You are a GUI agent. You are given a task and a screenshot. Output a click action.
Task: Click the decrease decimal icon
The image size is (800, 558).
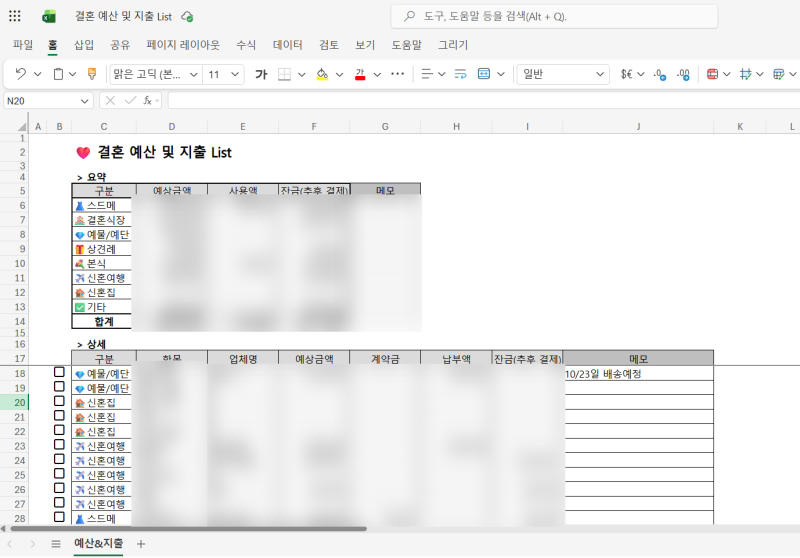pyautogui.click(x=660, y=75)
